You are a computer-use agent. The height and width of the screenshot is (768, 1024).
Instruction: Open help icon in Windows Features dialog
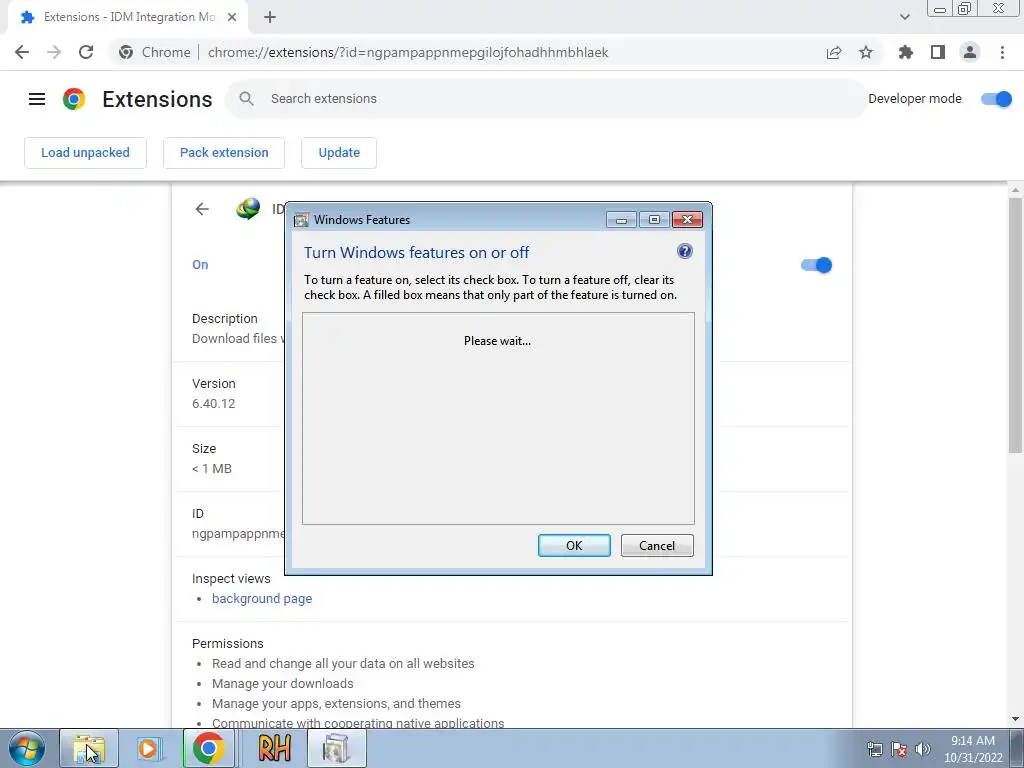684,251
